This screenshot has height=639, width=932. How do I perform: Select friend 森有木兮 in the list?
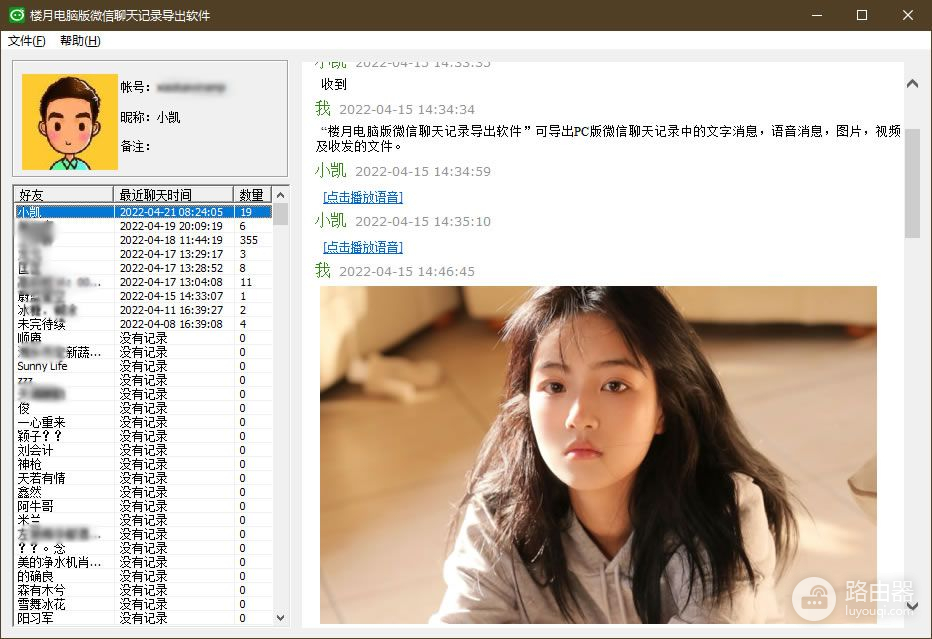point(143,590)
